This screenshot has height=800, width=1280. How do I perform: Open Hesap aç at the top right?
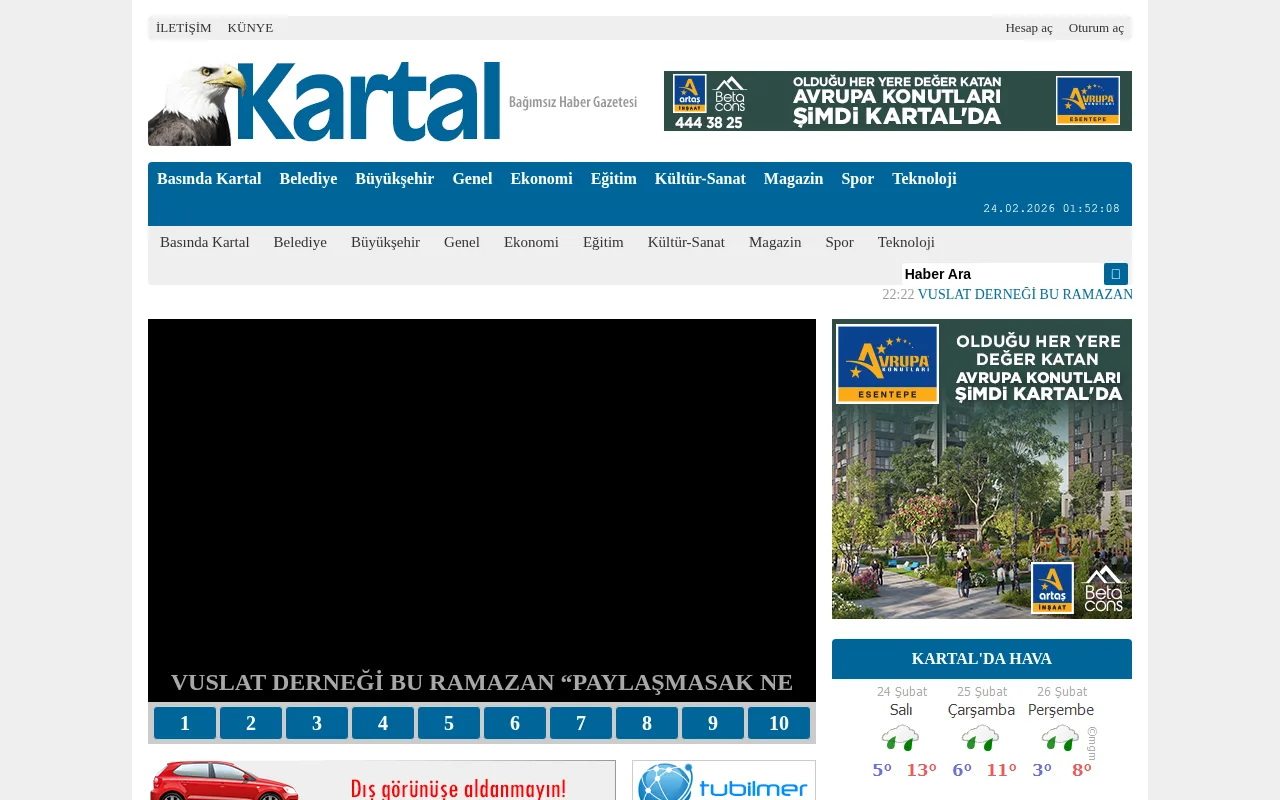coord(1029,27)
